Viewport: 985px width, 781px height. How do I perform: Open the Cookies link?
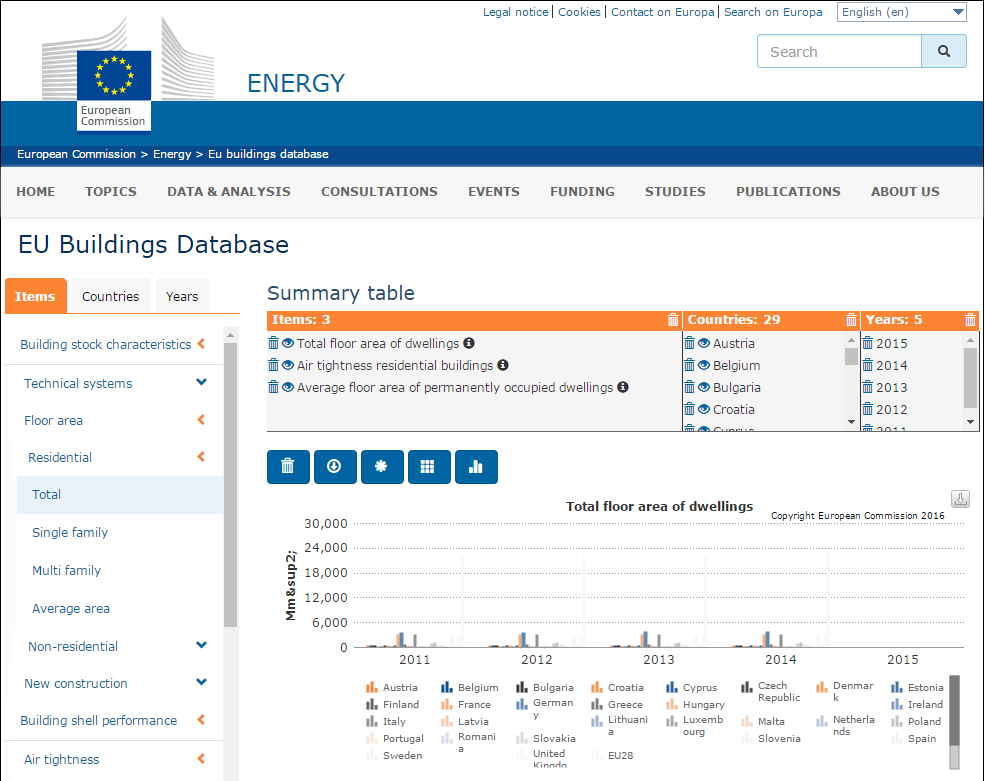[x=579, y=12]
